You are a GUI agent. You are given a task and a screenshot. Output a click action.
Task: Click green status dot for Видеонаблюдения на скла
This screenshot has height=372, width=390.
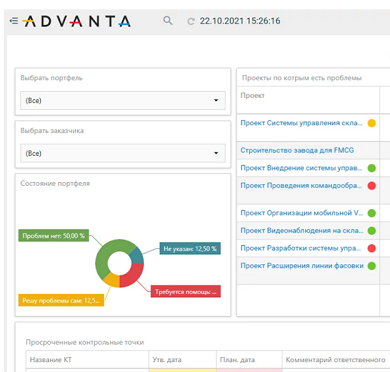click(372, 231)
